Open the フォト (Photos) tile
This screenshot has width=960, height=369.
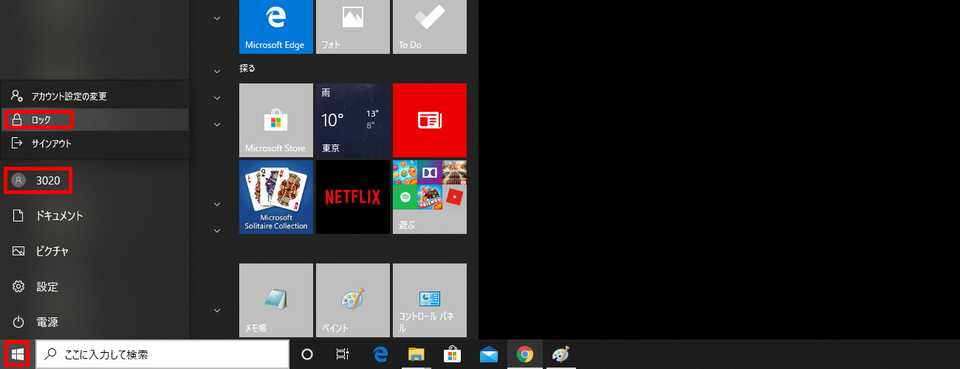point(353,27)
